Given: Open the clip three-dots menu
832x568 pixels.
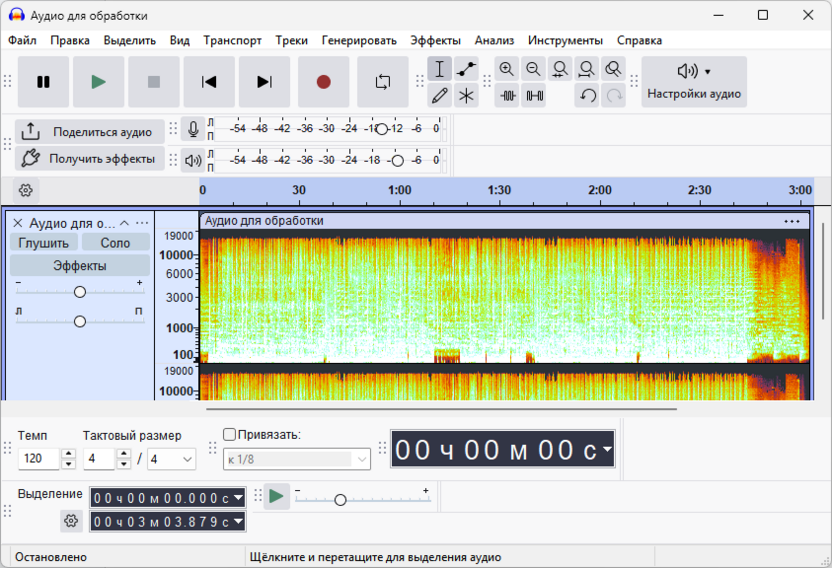Looking at the screenshot, I should coord(792,221).
